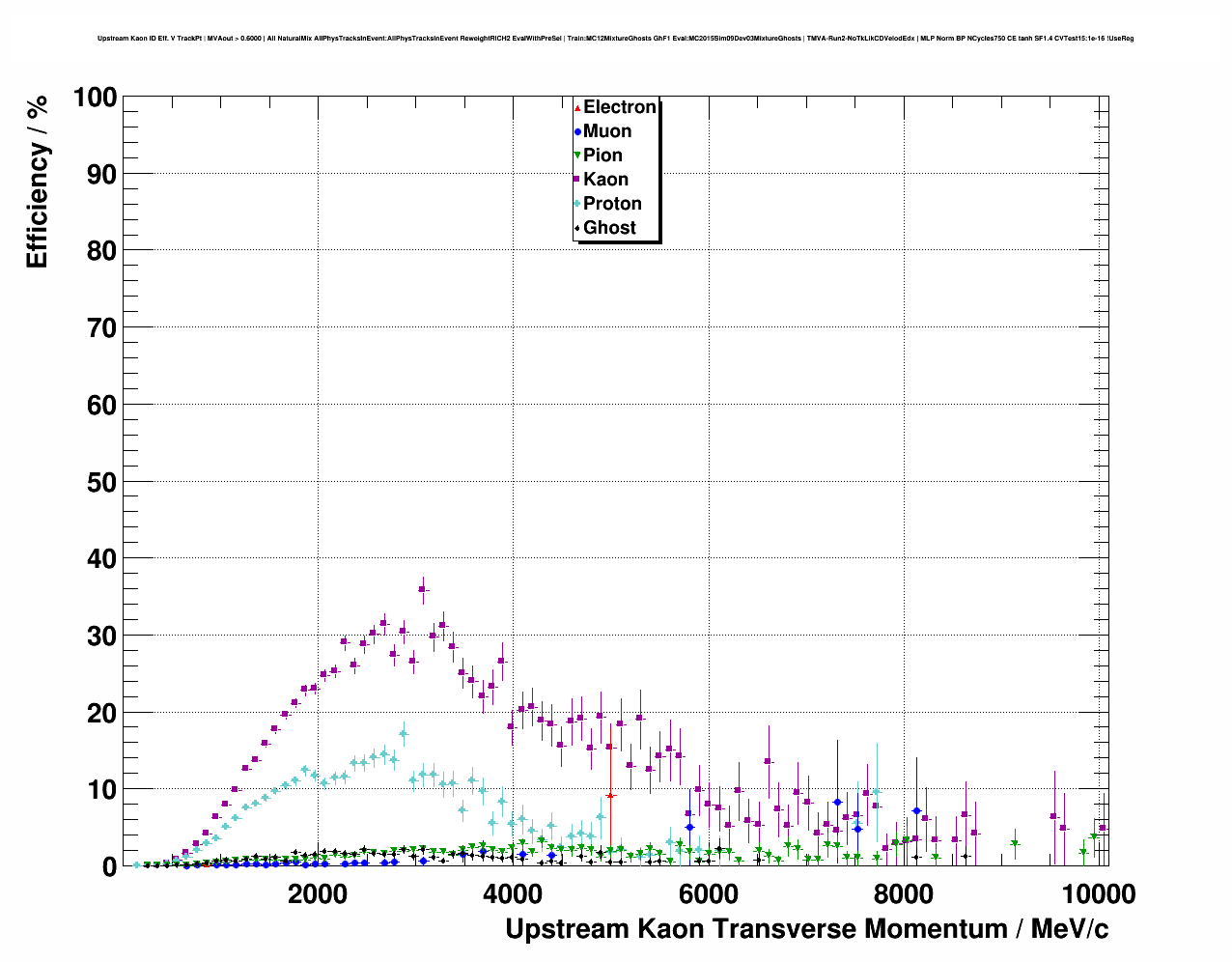The height and width of the screenshot is (962, 1232).
Task: Select the Ghost label in the legend
Action: point(609,228)
